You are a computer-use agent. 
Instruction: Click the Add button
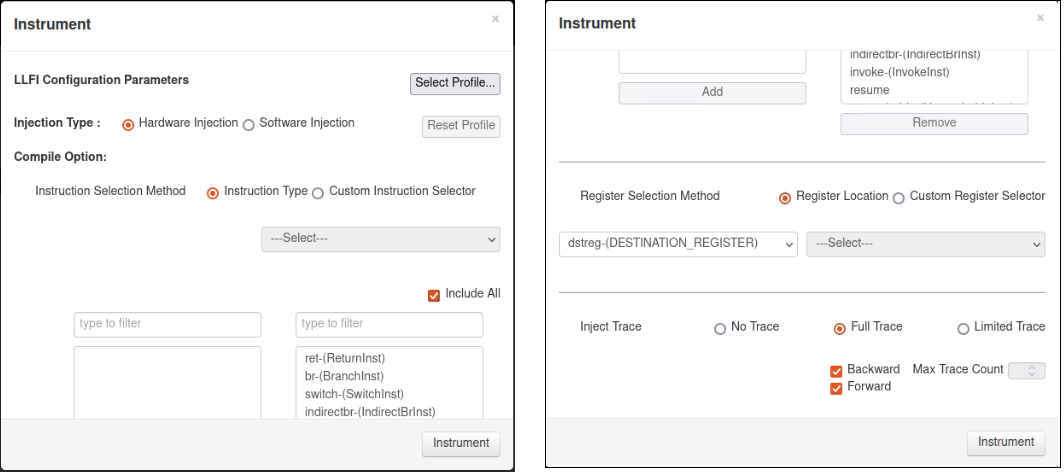point(712,92)
